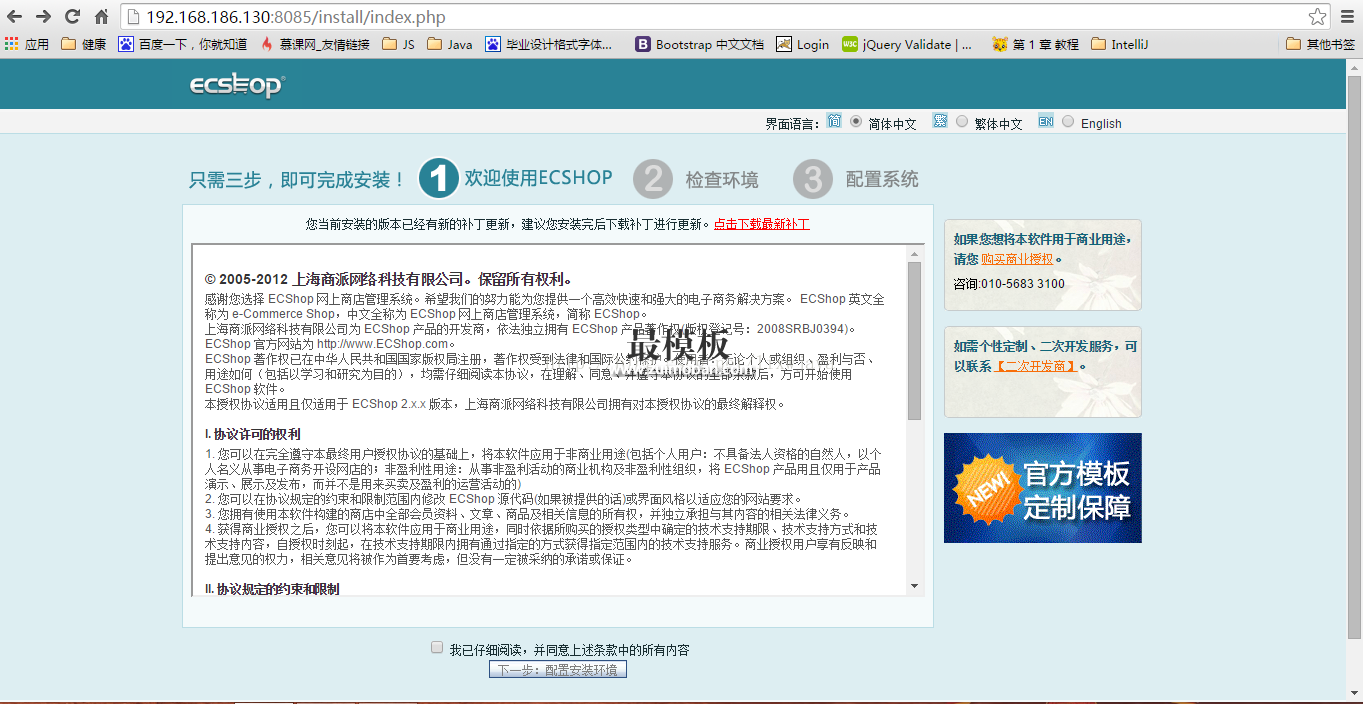Open the 购买商业授权 link
This screenshot has height=704, width=1363.
click(x=1017, y=259)
